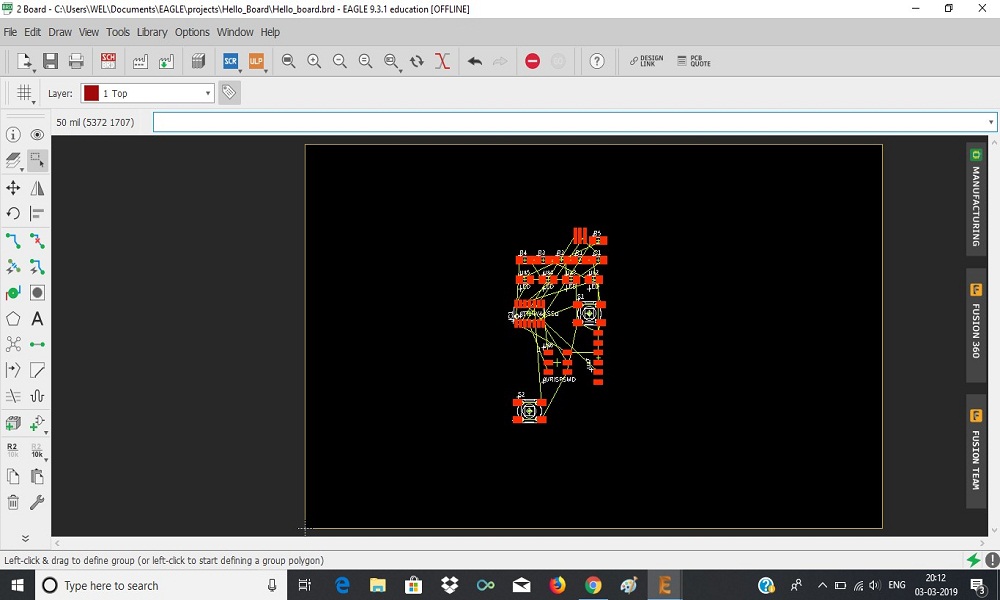Click the Delete trash can tool
Viewport: 1000px width, 600px height.
tap(13, 502)
